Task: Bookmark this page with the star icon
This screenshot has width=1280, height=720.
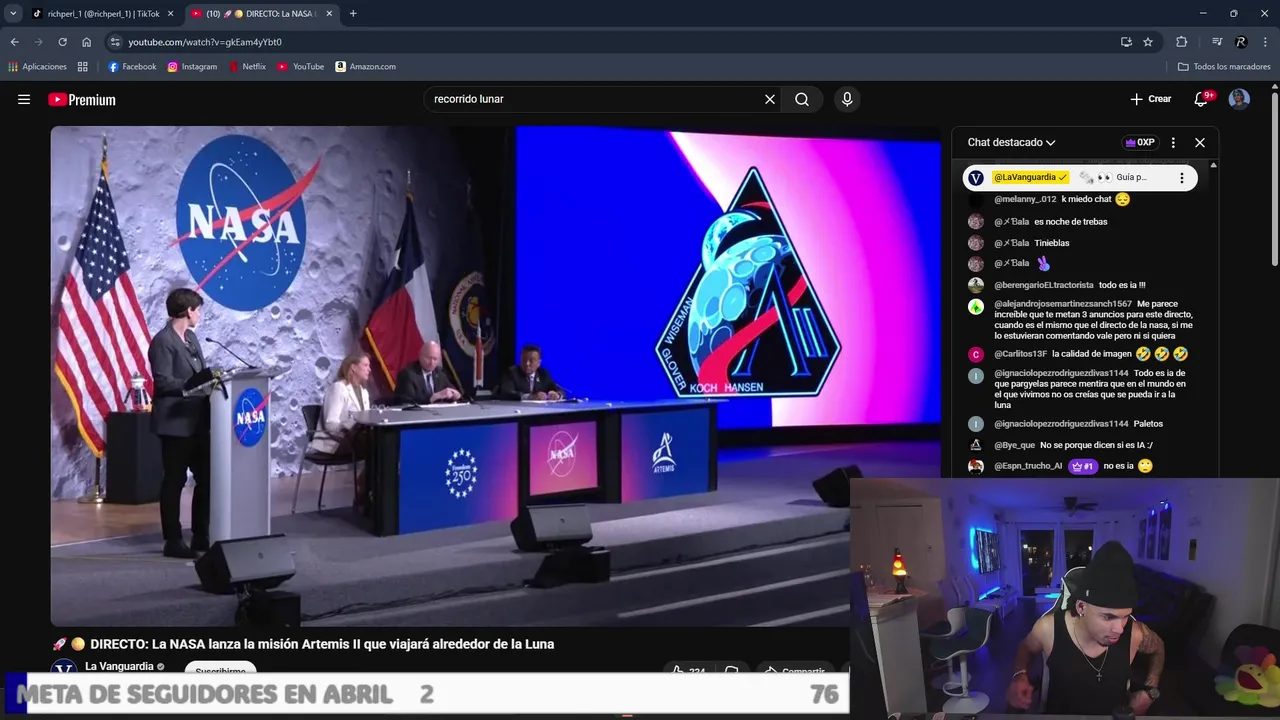Action: [1148, 42]
